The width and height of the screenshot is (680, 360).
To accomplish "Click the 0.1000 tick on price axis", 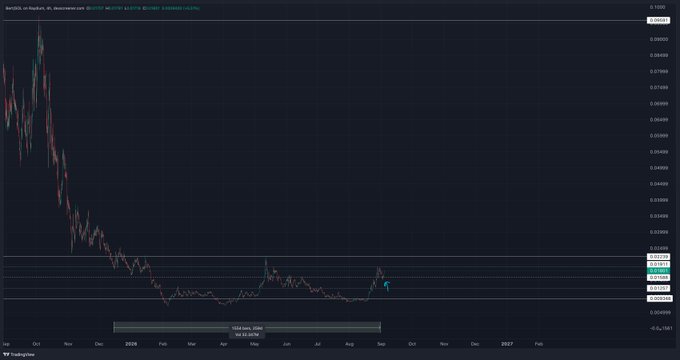I will 657,7.
